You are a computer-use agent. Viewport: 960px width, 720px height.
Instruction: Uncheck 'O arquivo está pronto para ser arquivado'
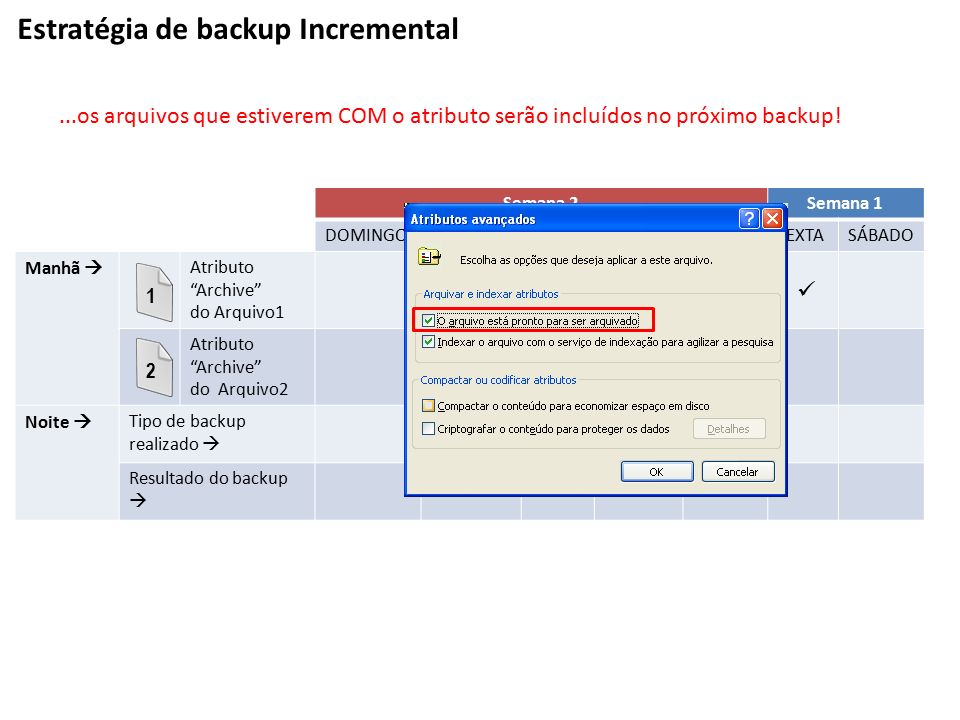pos(429,320)
